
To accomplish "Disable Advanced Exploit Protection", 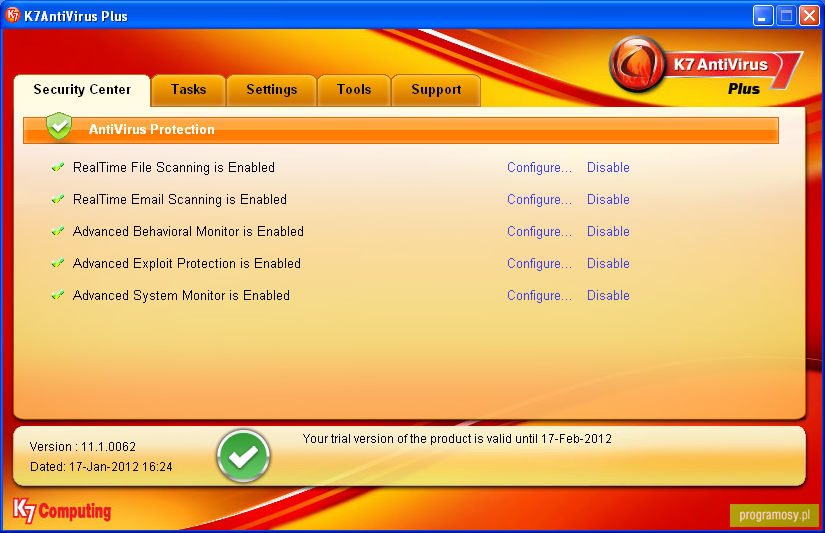I will point(608,264).
